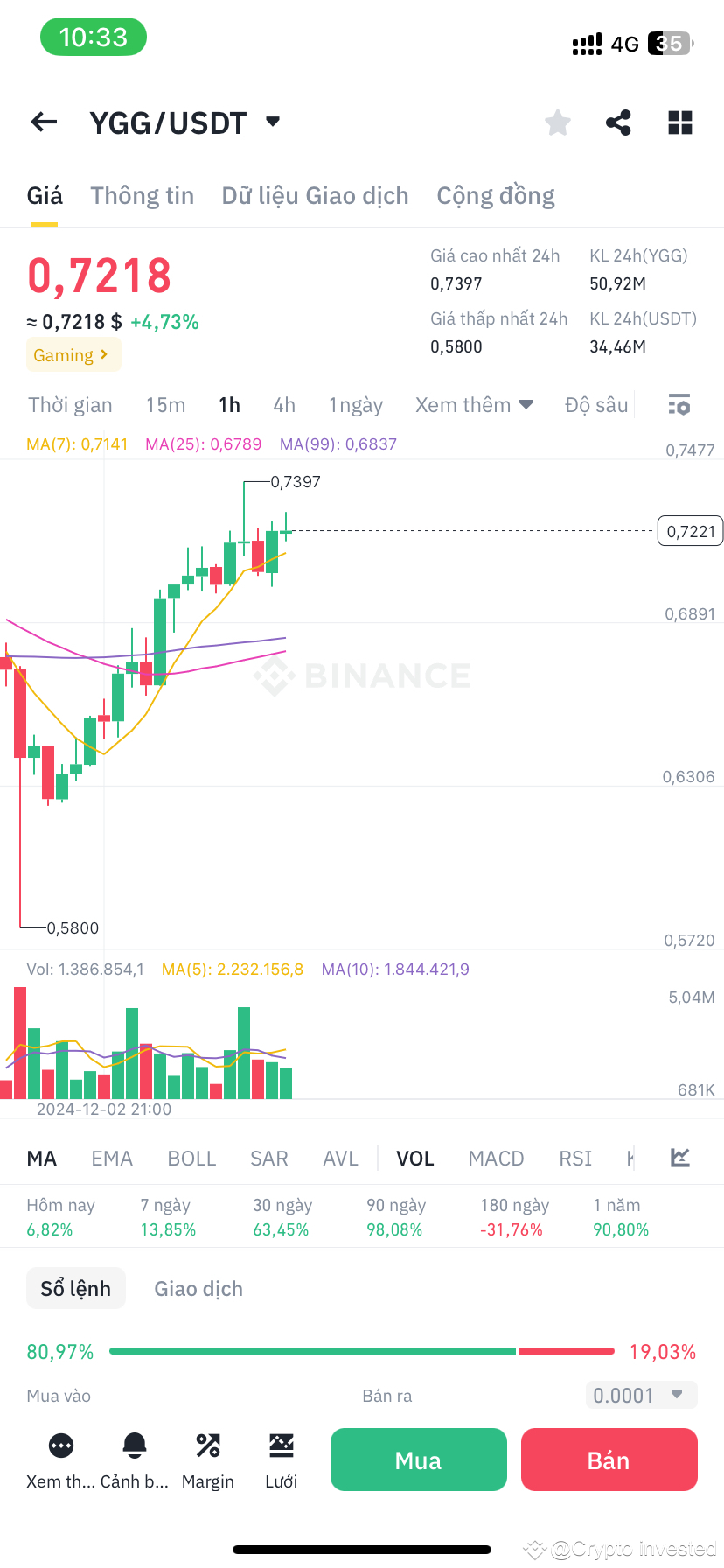Enable the MACD indicator
This screenshot has width=724, height=1568.
point(496,1158)
